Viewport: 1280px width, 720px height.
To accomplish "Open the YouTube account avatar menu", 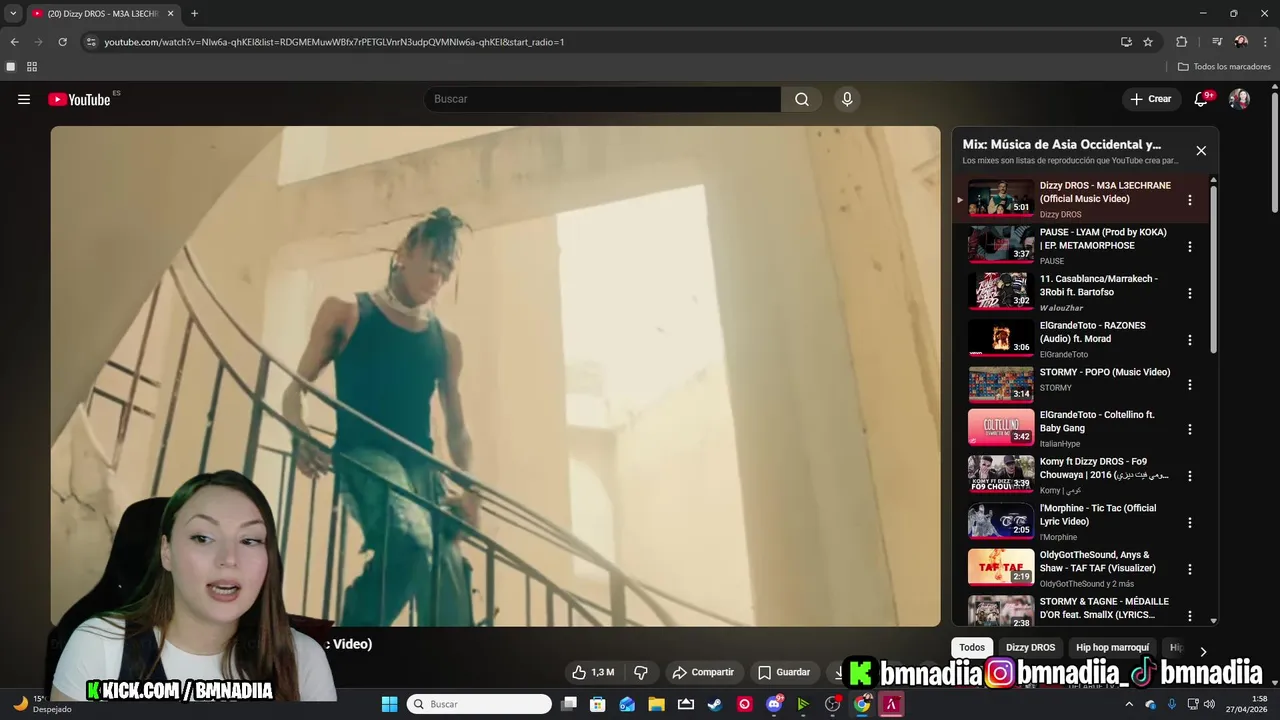I will point(1239,99).
